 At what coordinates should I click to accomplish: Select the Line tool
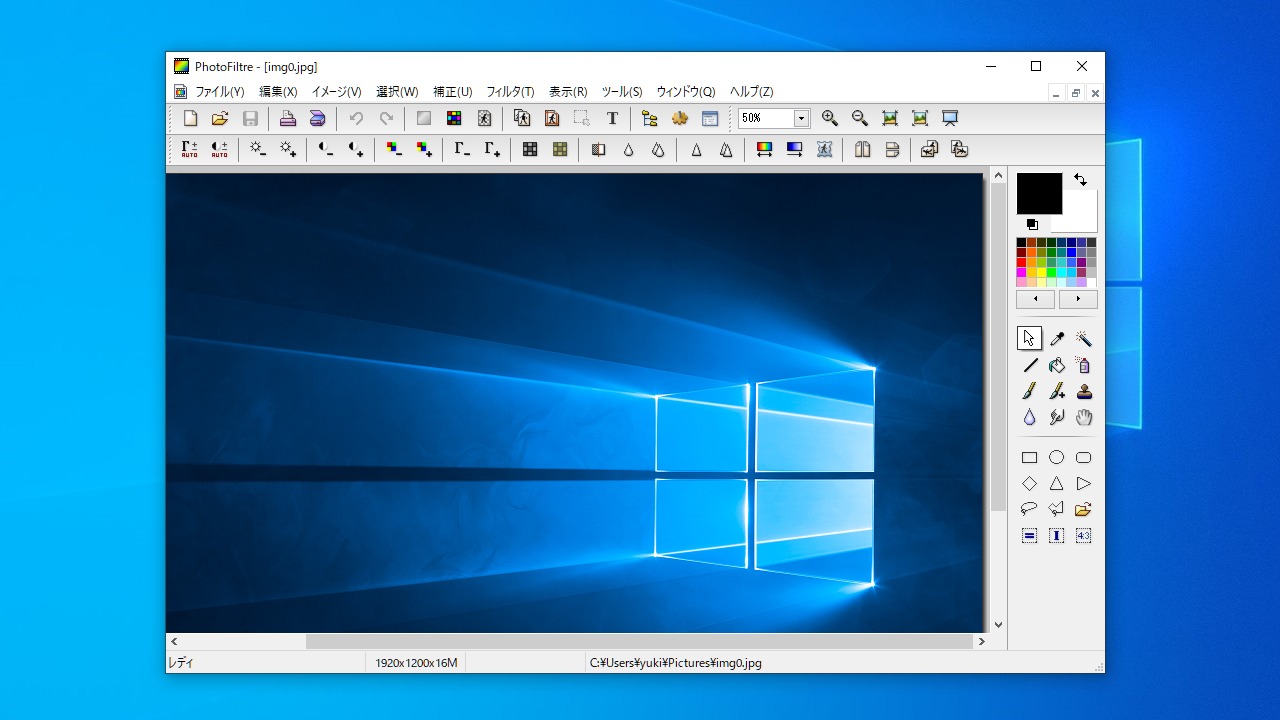(1030, 365)
